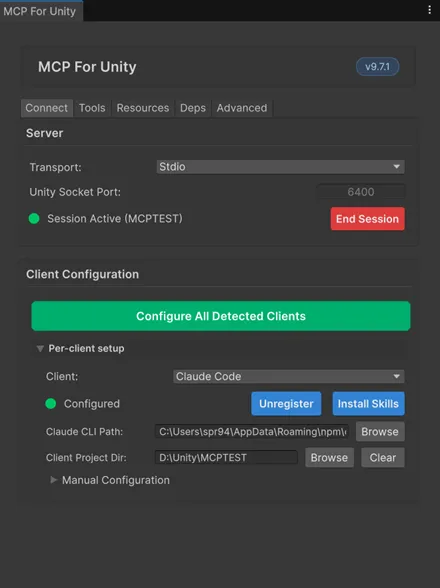Open the Client dropdown showing Claude Code
Screen dimensions: 440x588
pyautogui.click(x=288, y=376)
